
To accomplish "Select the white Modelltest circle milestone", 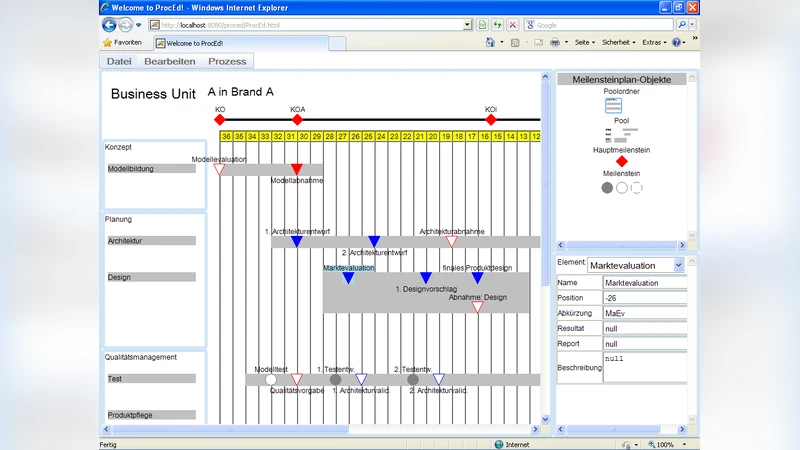I will (x=271, y=380).
